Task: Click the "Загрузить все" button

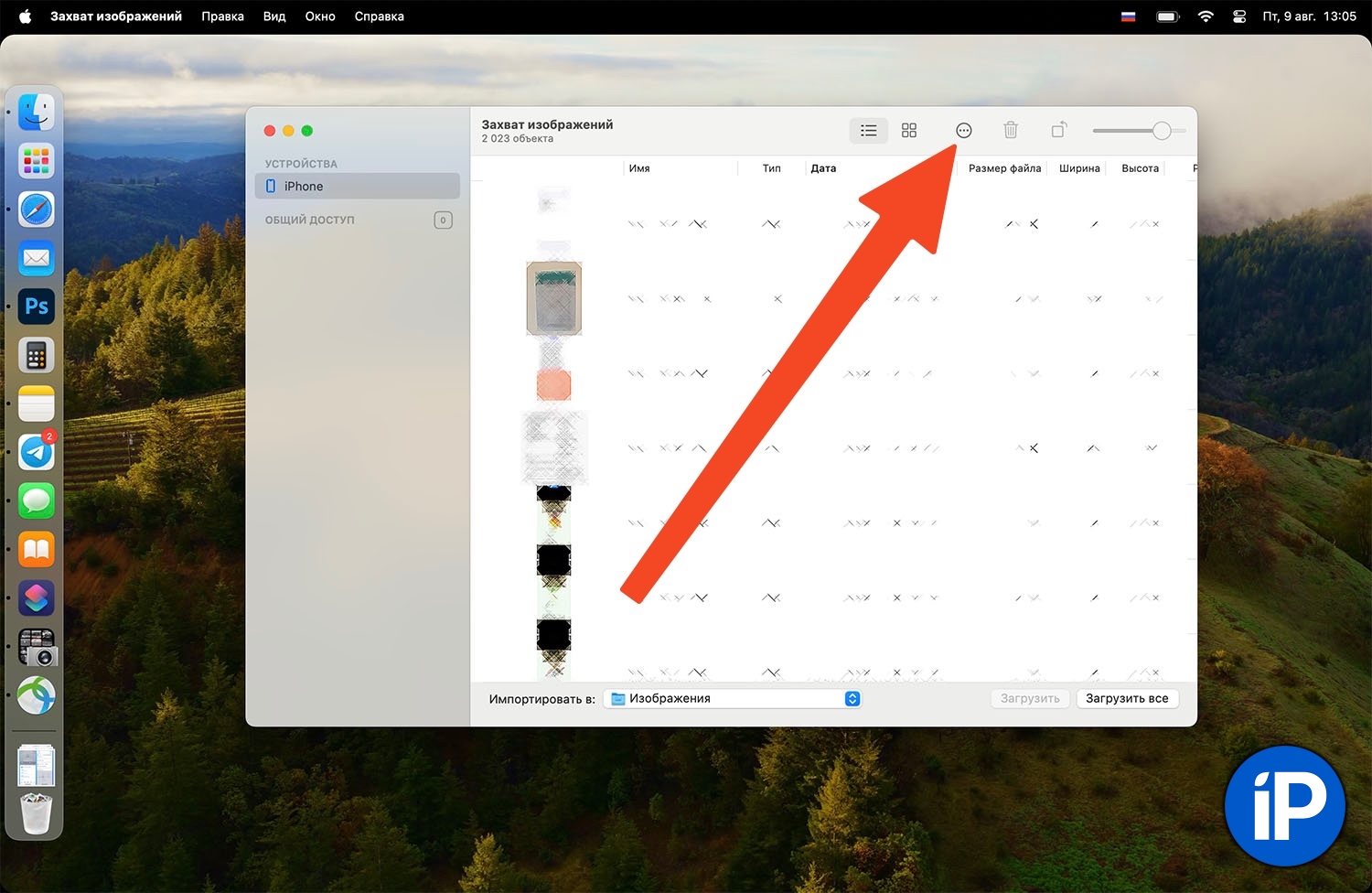Action: [1127, 699]
